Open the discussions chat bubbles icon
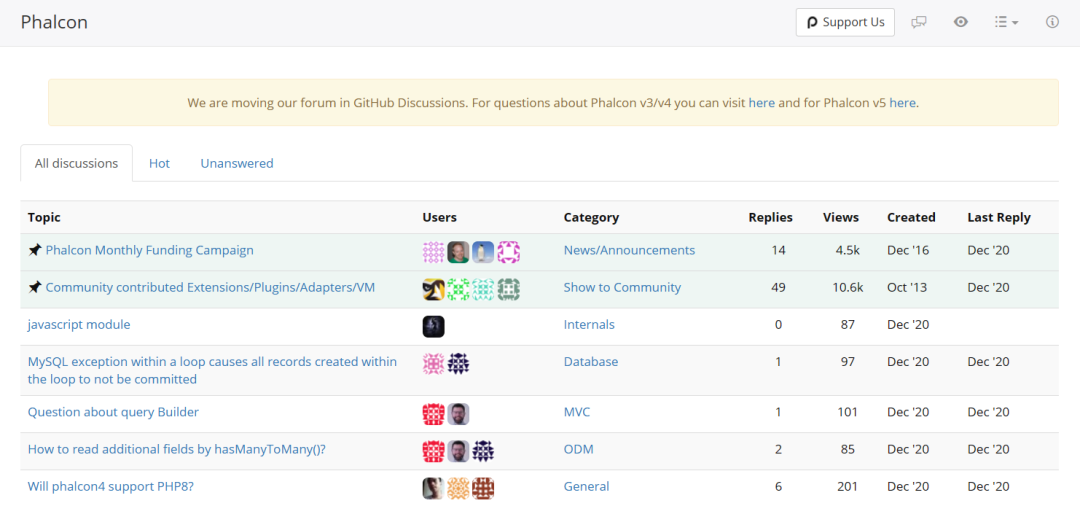This screenshot has width=1080, height=506. 918,22
